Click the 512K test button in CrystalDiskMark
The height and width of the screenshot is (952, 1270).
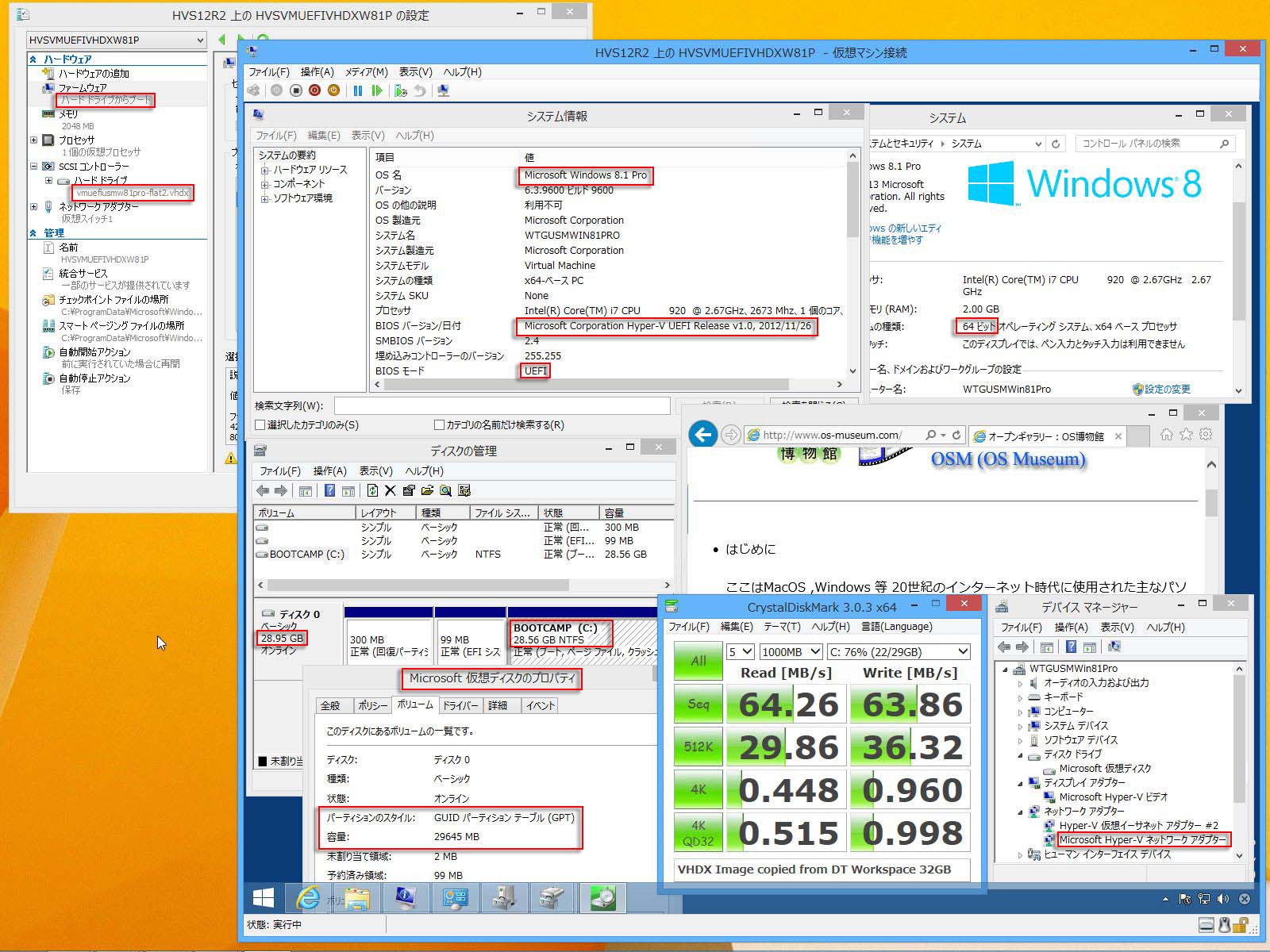click(698, 747)
